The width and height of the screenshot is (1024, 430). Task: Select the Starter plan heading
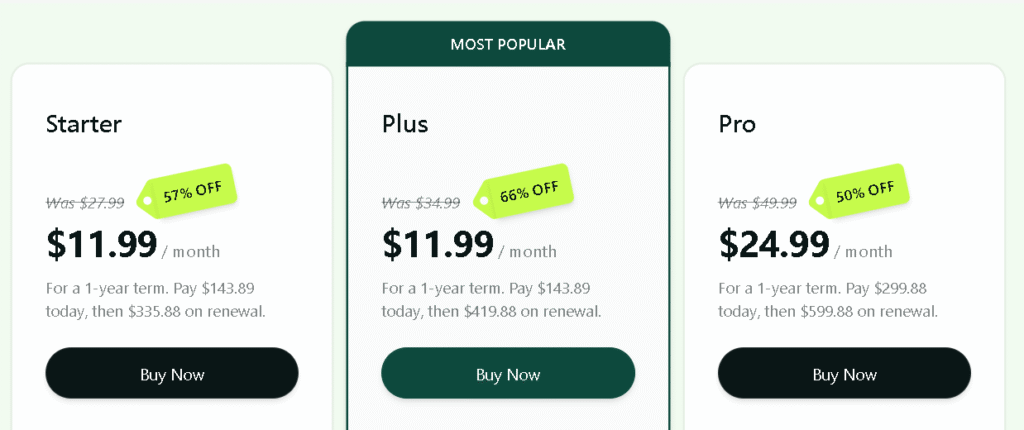point(84,124)
